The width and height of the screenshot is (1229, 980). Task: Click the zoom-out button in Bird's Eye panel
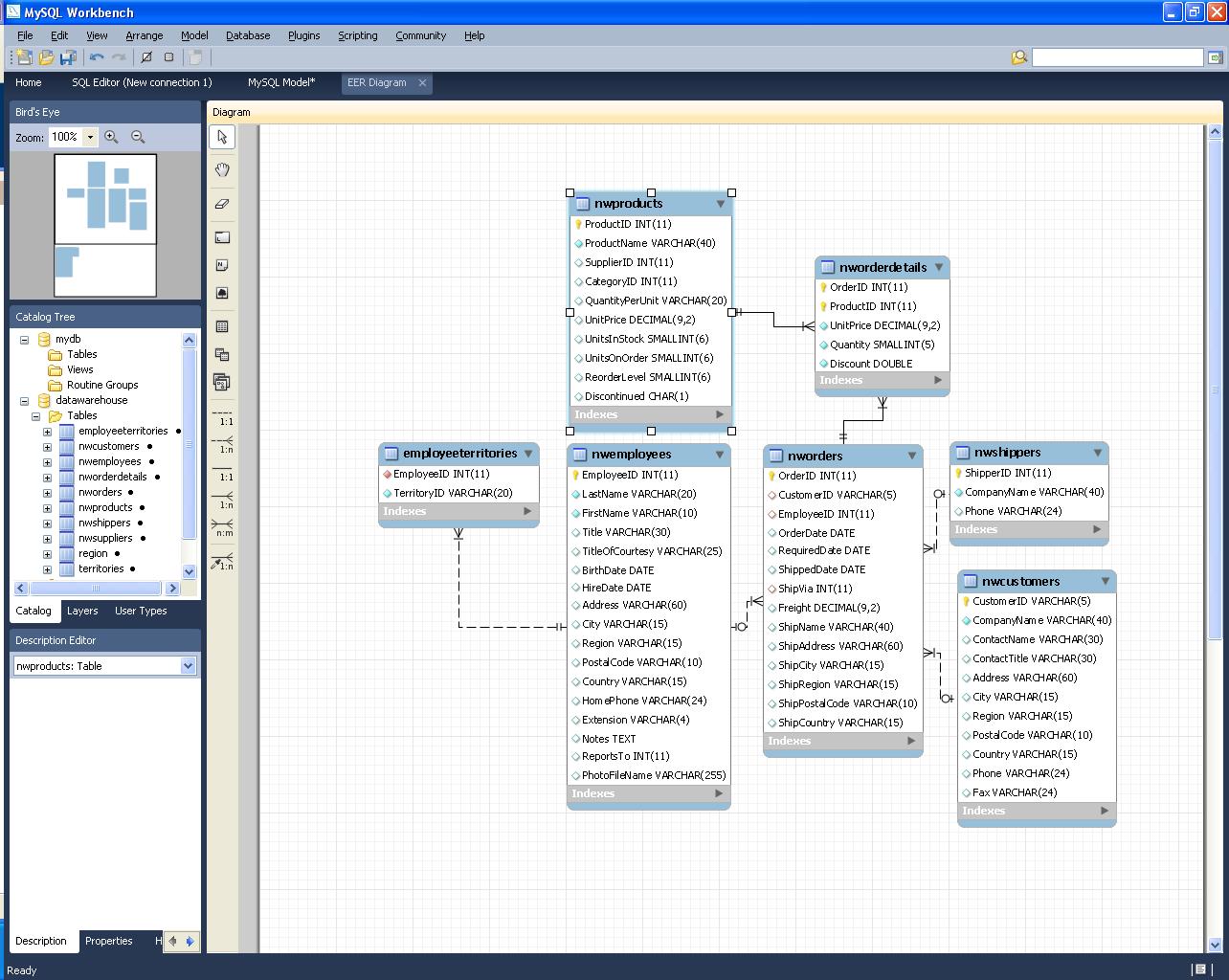click(138, 137)
